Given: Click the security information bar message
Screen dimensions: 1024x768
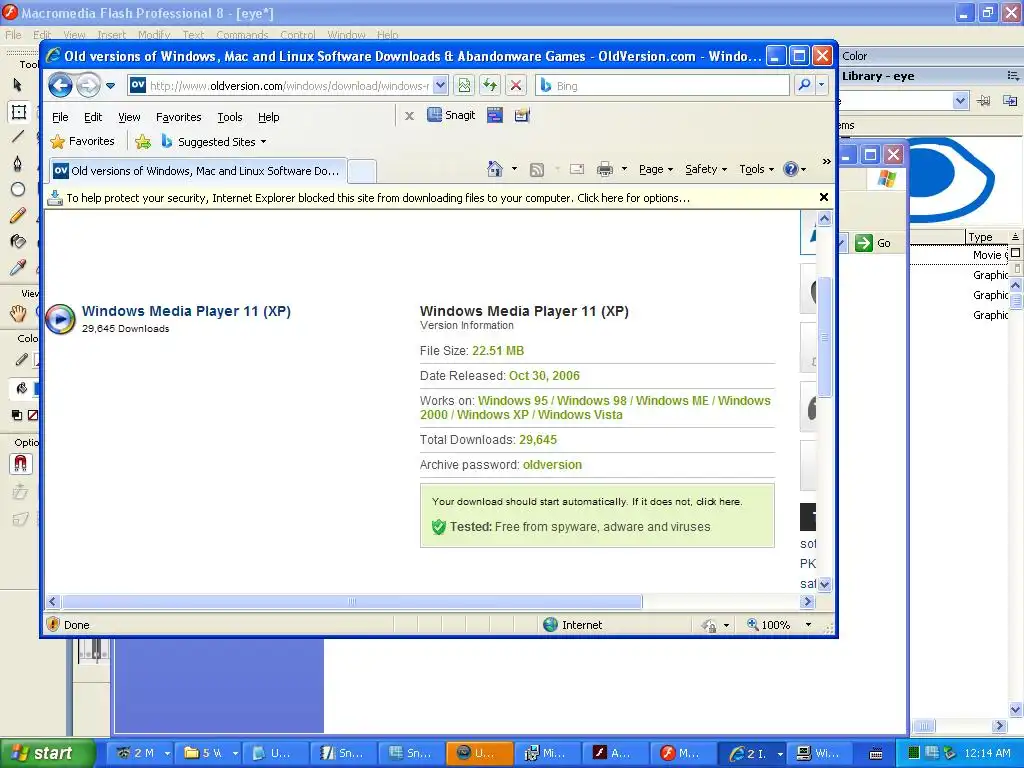Looking at the screenshot, I should coord(378,198).
